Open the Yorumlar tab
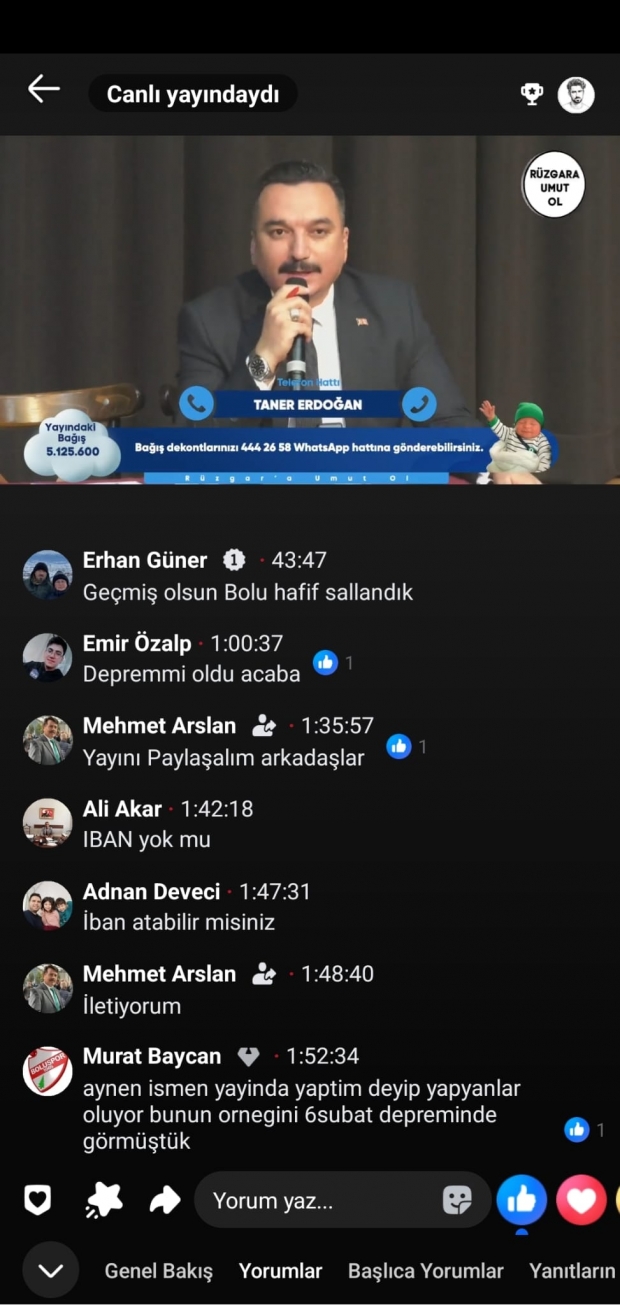 tap(280, 1271)
